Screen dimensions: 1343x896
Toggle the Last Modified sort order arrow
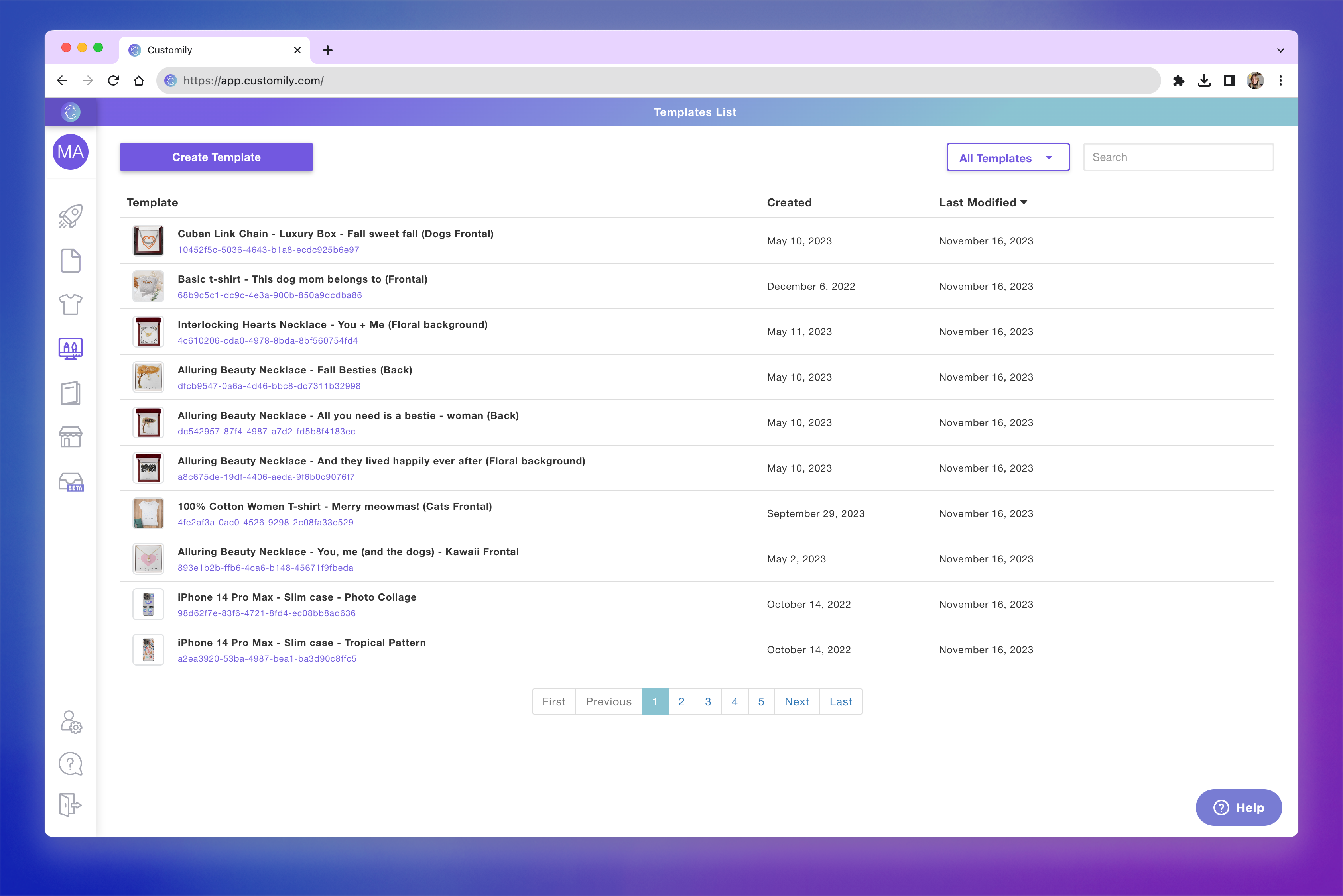tap(1024, 202)
